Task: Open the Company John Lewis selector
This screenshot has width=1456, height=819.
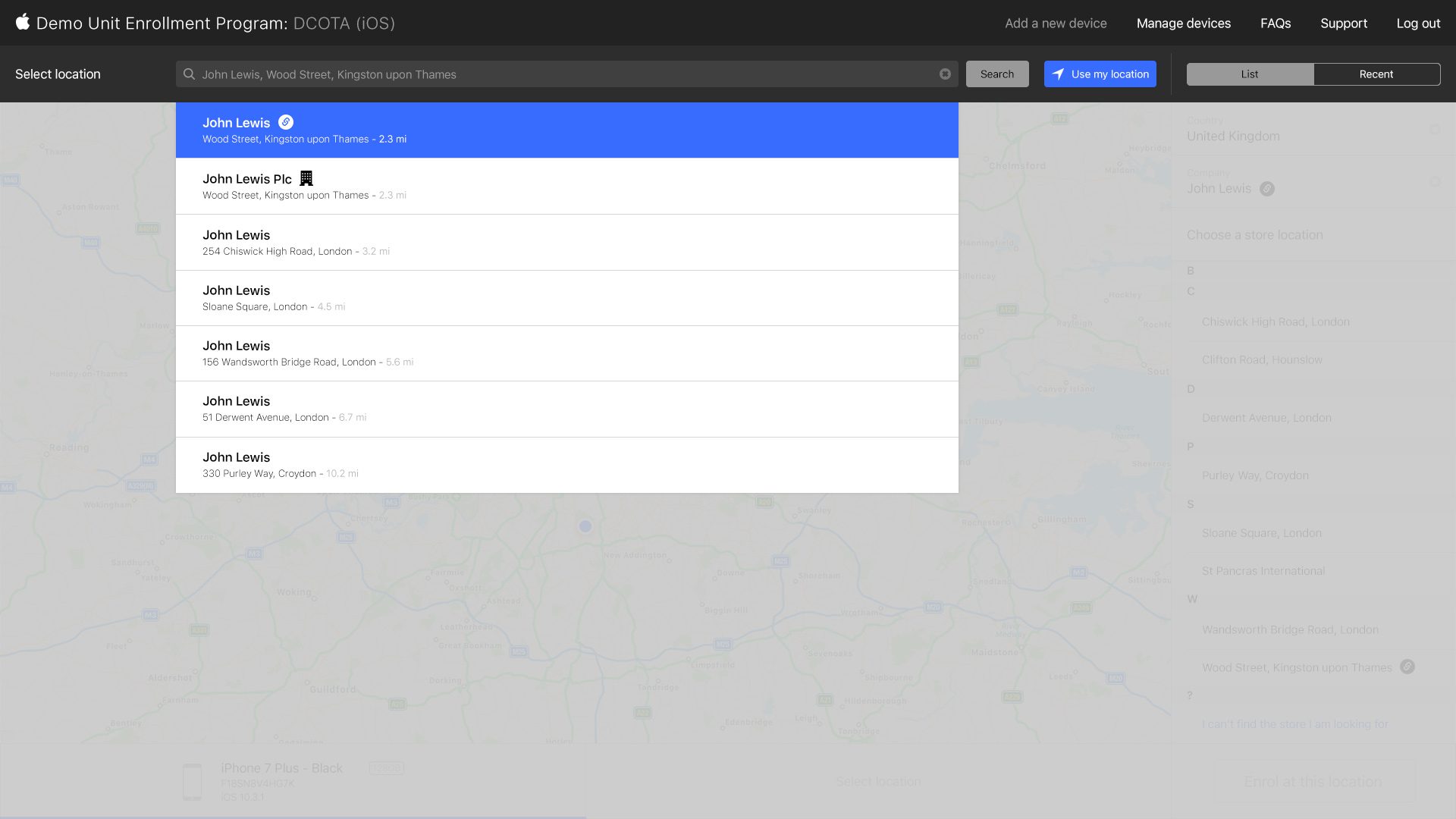Action: (x=1313, y=182)
